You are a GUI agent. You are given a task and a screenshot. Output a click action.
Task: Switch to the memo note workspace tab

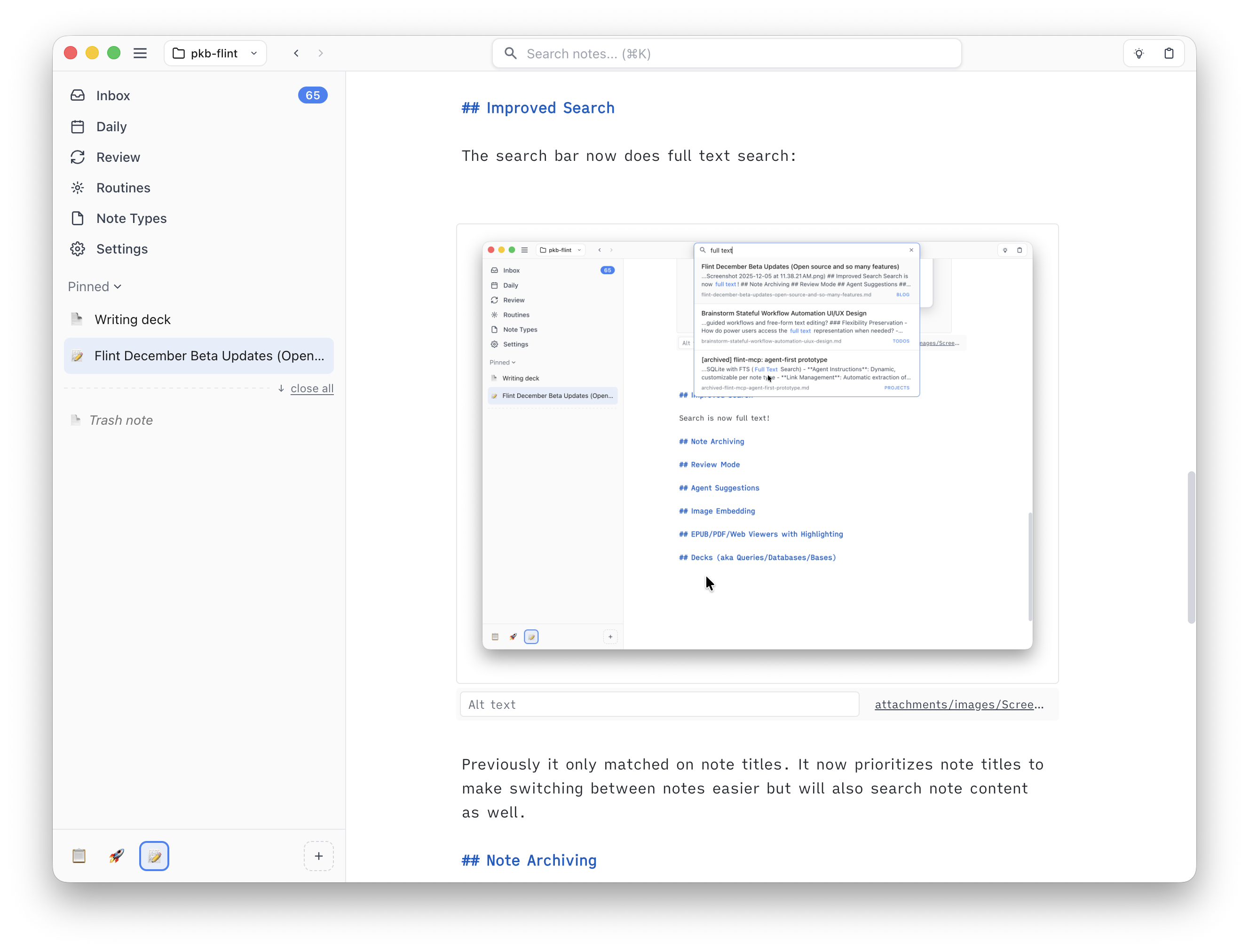153,856
